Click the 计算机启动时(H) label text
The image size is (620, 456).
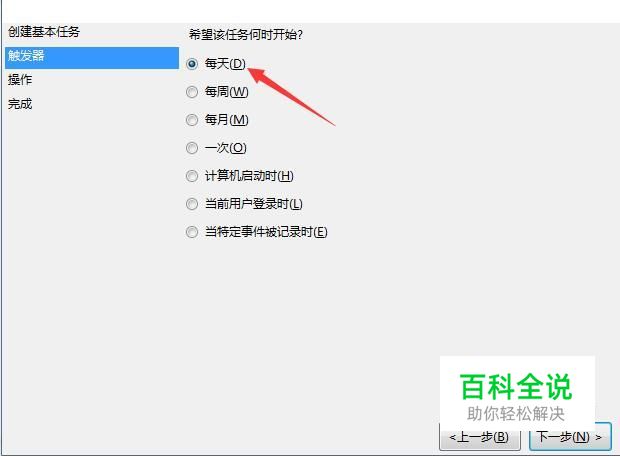coord(249,176)
